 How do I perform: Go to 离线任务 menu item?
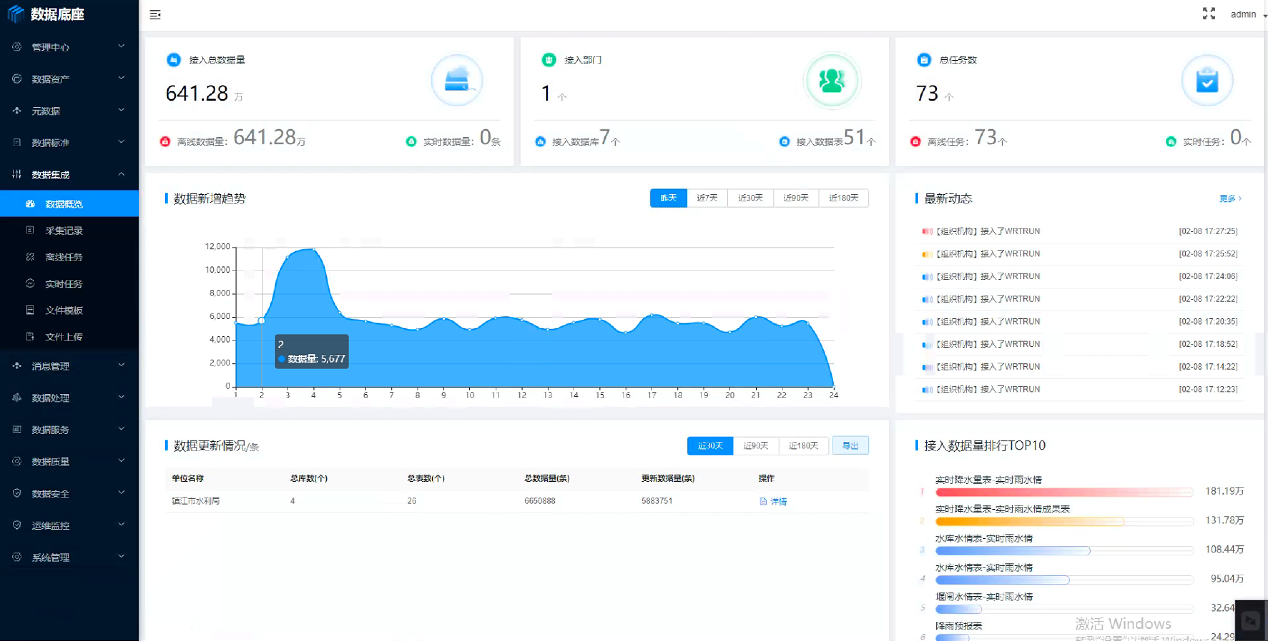[64, 257]
